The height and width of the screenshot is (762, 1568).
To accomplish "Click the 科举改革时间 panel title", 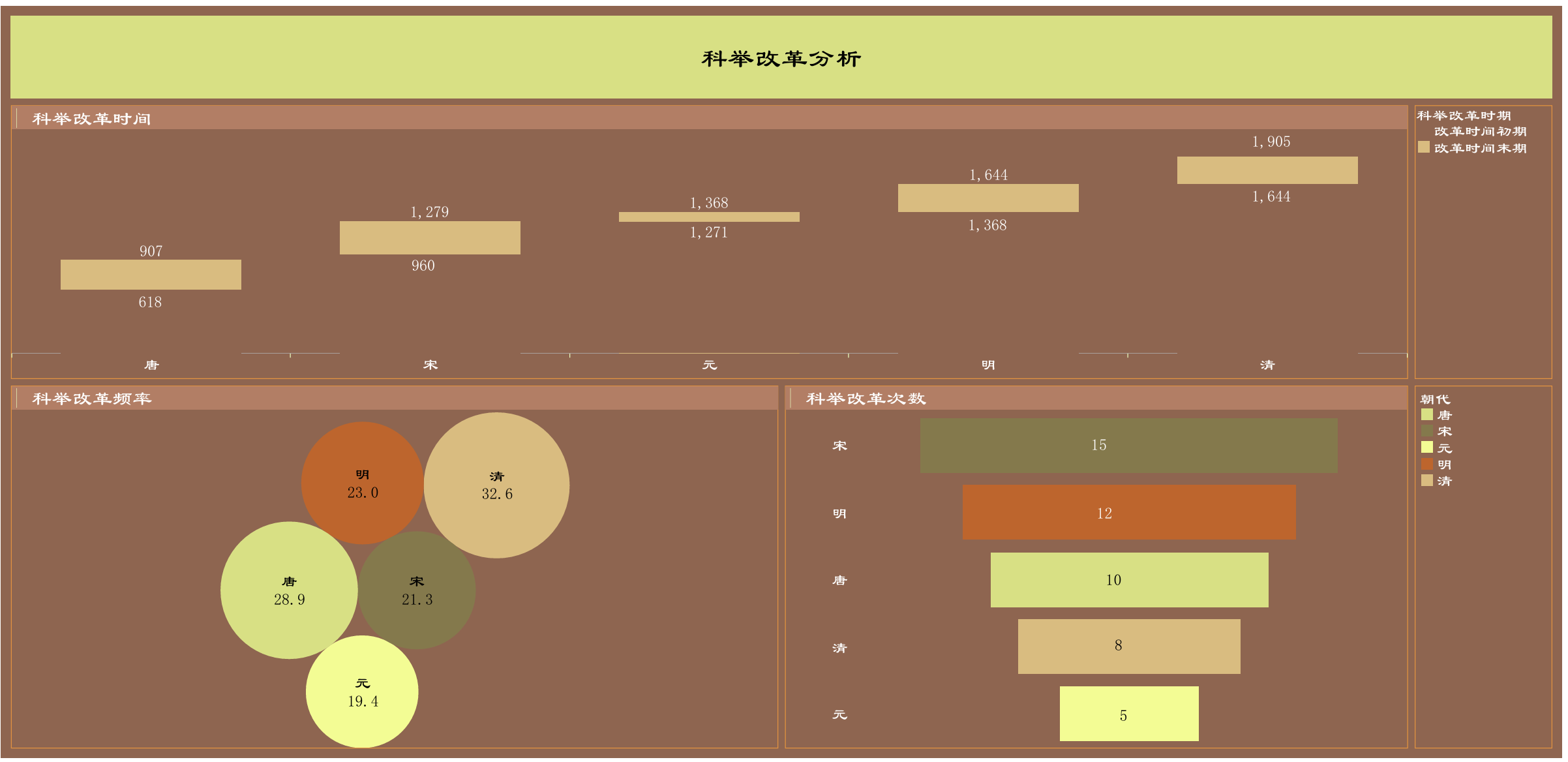I will pyautogui.click(x=91, y=119).
